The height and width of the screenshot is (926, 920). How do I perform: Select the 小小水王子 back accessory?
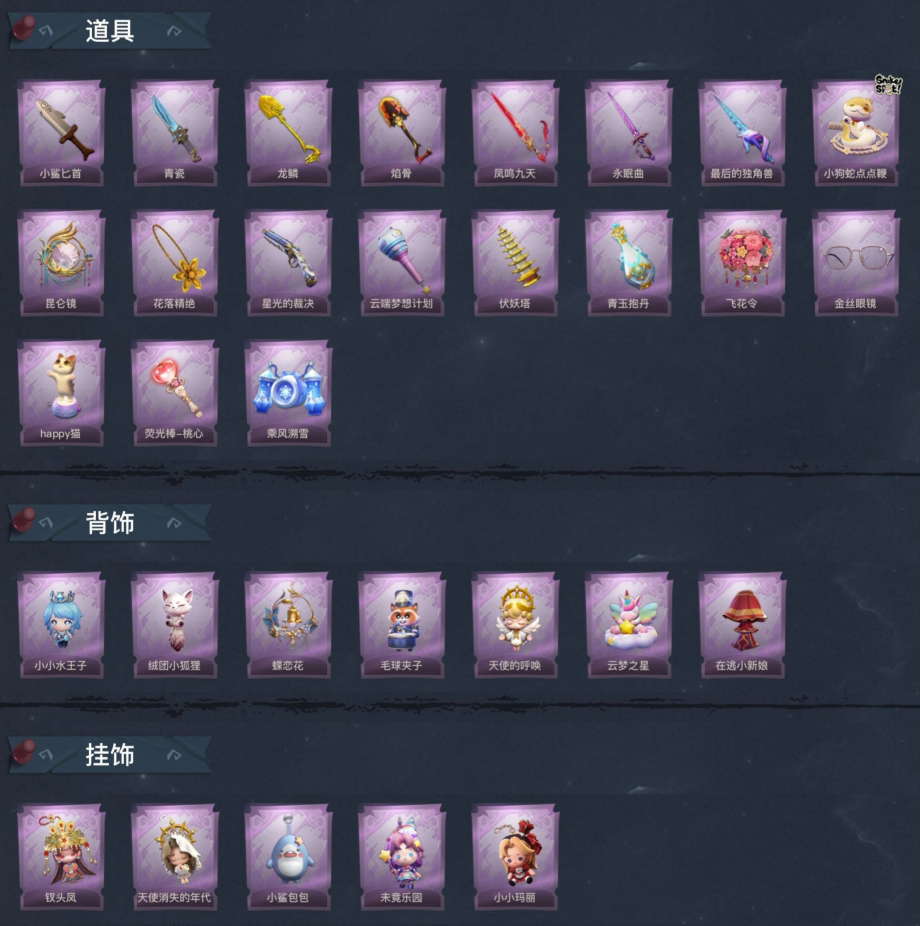coord(61,625)
